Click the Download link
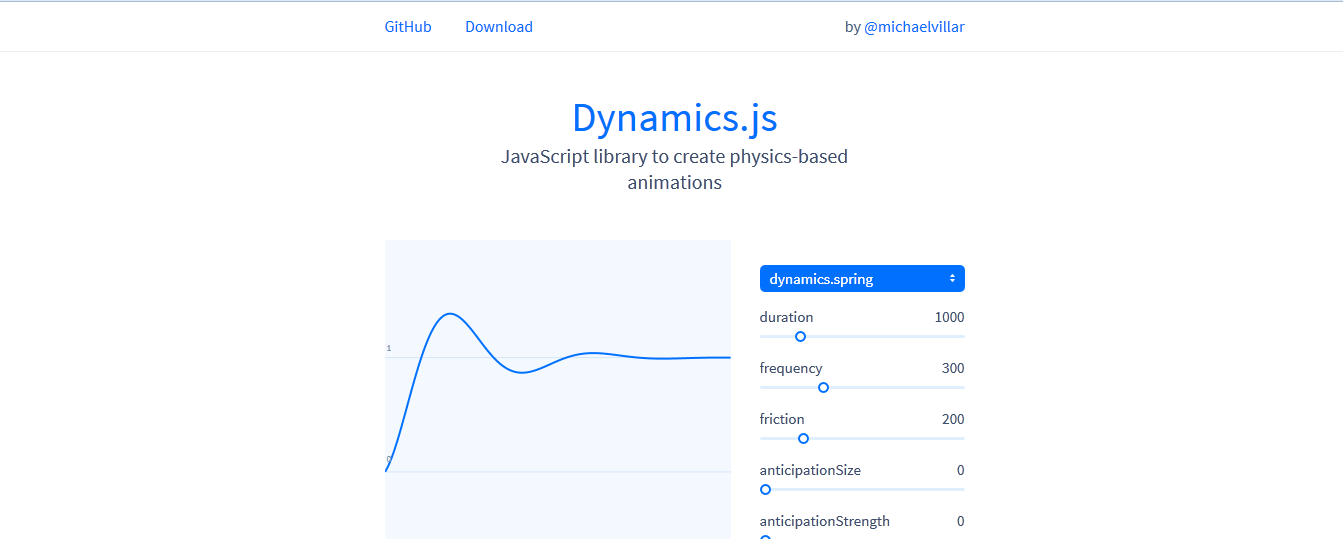 498,27
